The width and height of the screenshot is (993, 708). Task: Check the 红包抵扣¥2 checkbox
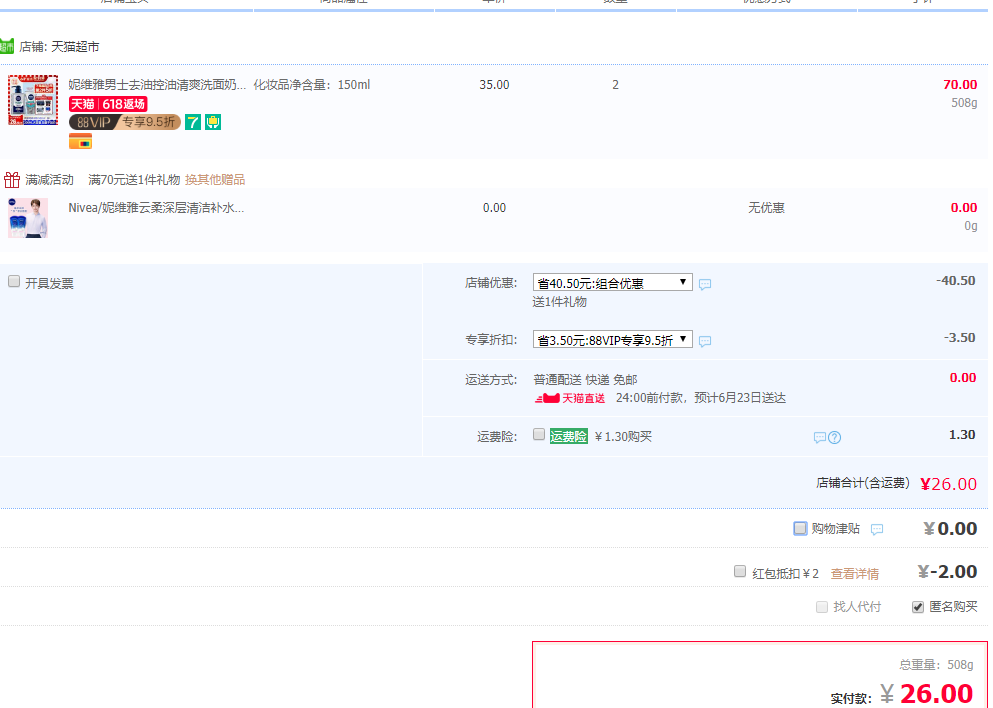click(740, 571)
